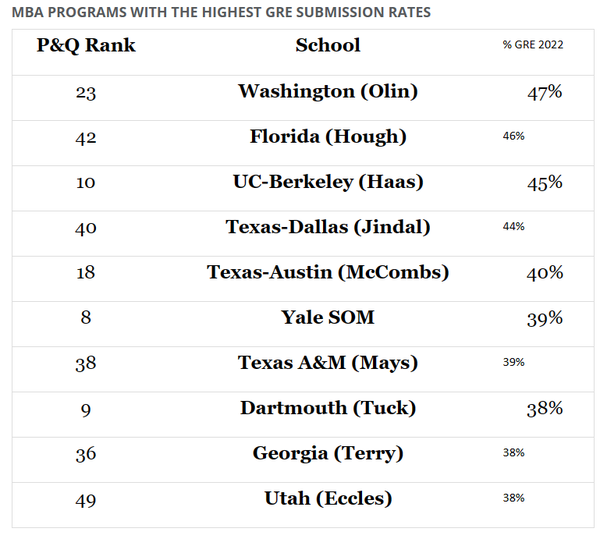Select the 45% value in the UC-Berkeley row
600x539 pixels.
(545, 182)
